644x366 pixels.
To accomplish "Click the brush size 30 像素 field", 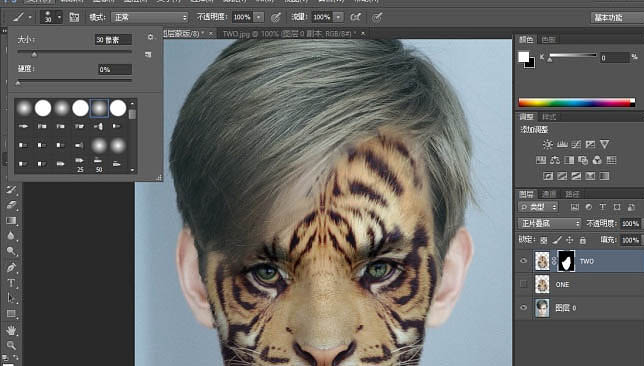I will pyautogui.click(x=113, y=39).
